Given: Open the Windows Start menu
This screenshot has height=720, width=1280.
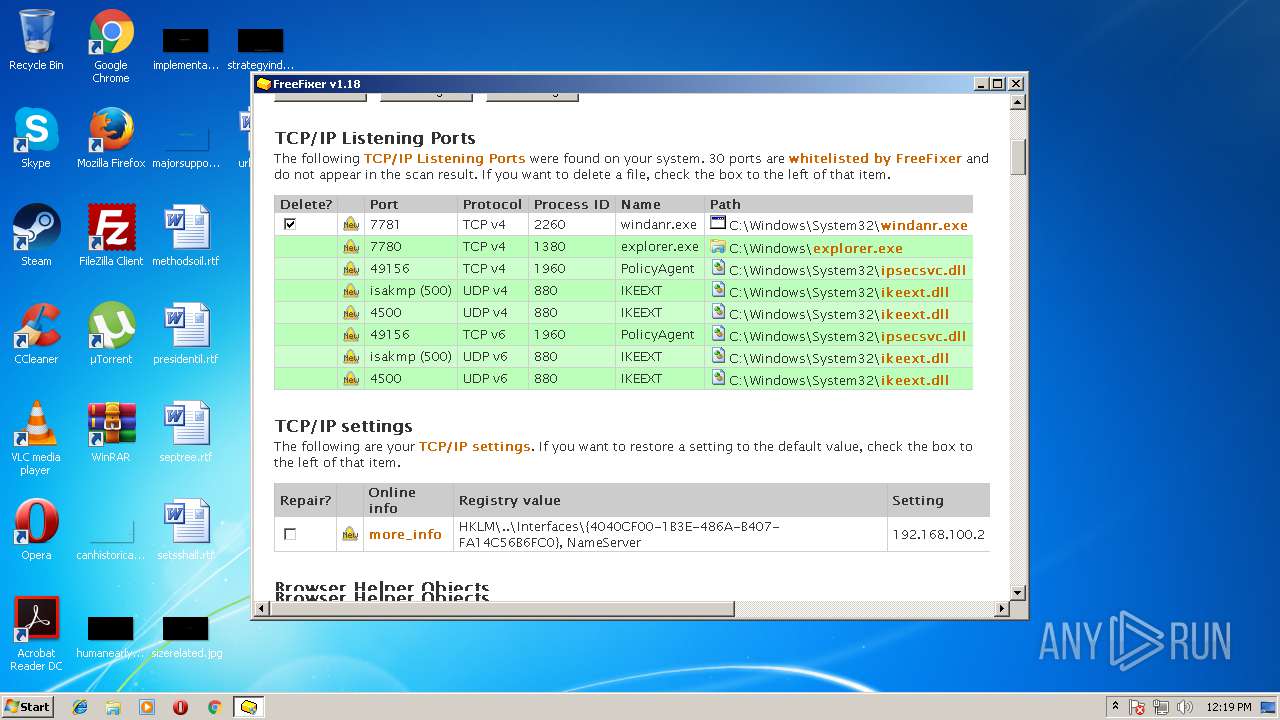Looking at the screenshot, I should [28, 706].
